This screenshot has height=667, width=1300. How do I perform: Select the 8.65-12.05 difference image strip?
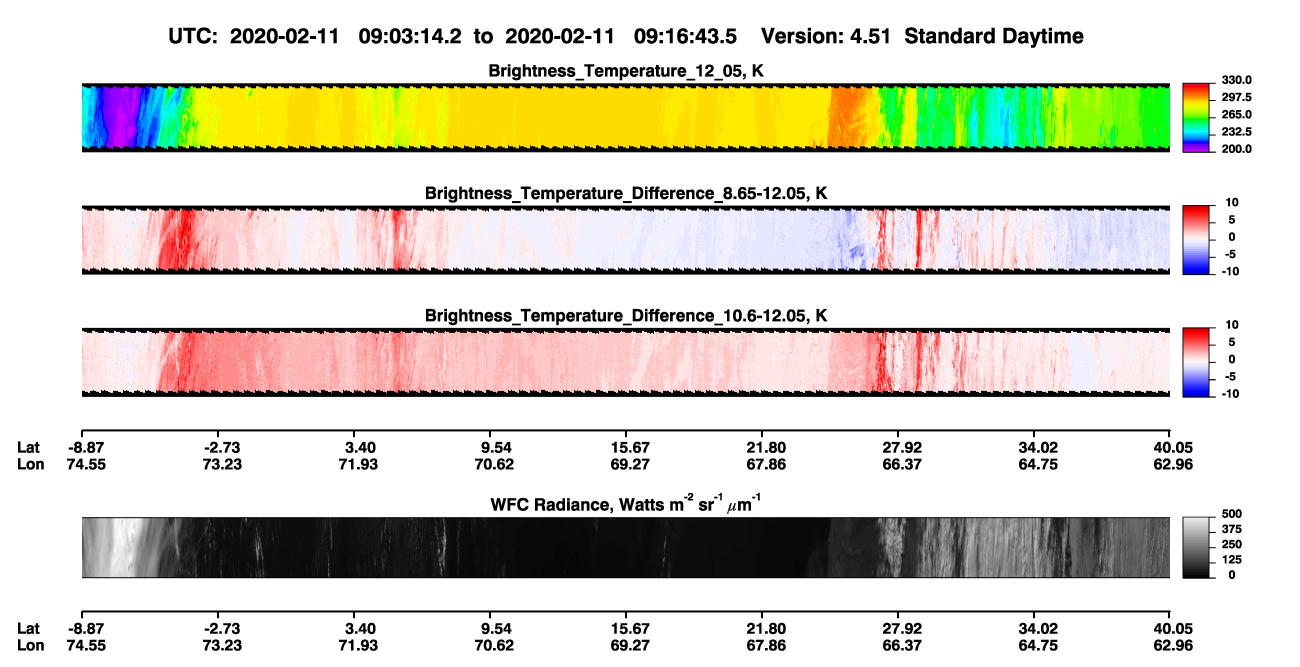pyautogui.click(x=625, y=240)
